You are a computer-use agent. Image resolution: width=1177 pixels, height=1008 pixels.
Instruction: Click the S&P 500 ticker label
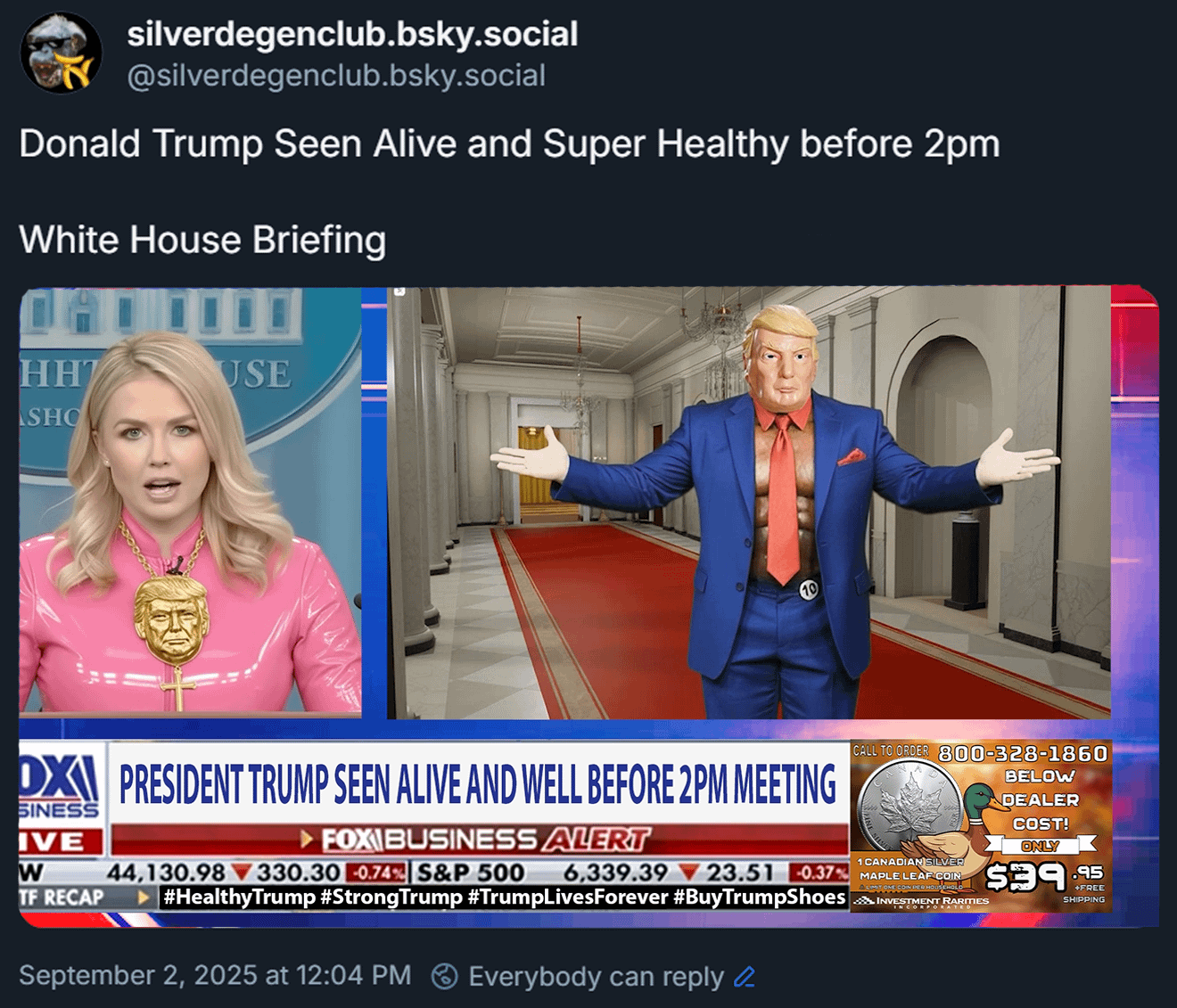(471, 872)
